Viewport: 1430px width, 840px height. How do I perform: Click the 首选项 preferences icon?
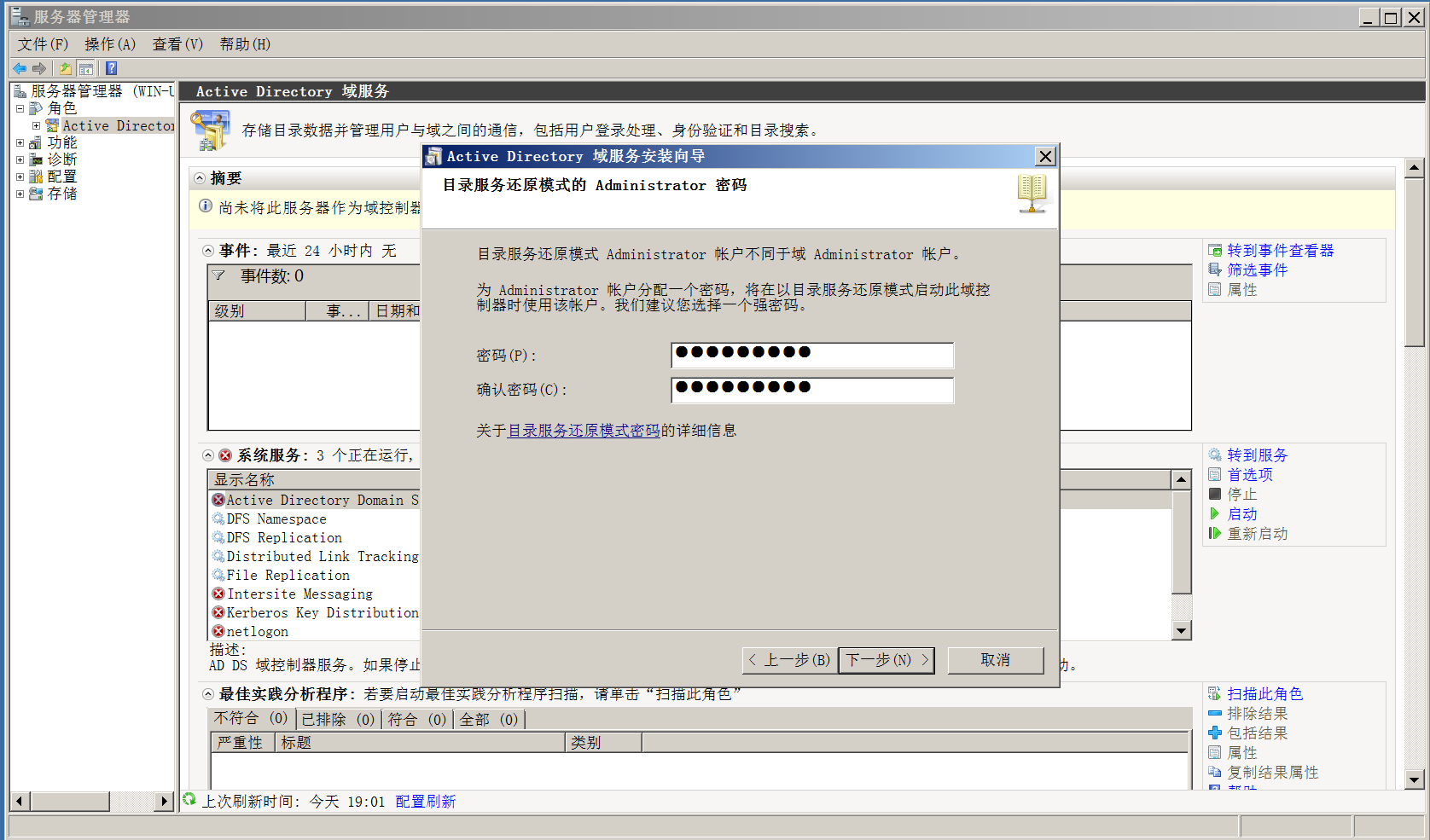point(1215,475)
